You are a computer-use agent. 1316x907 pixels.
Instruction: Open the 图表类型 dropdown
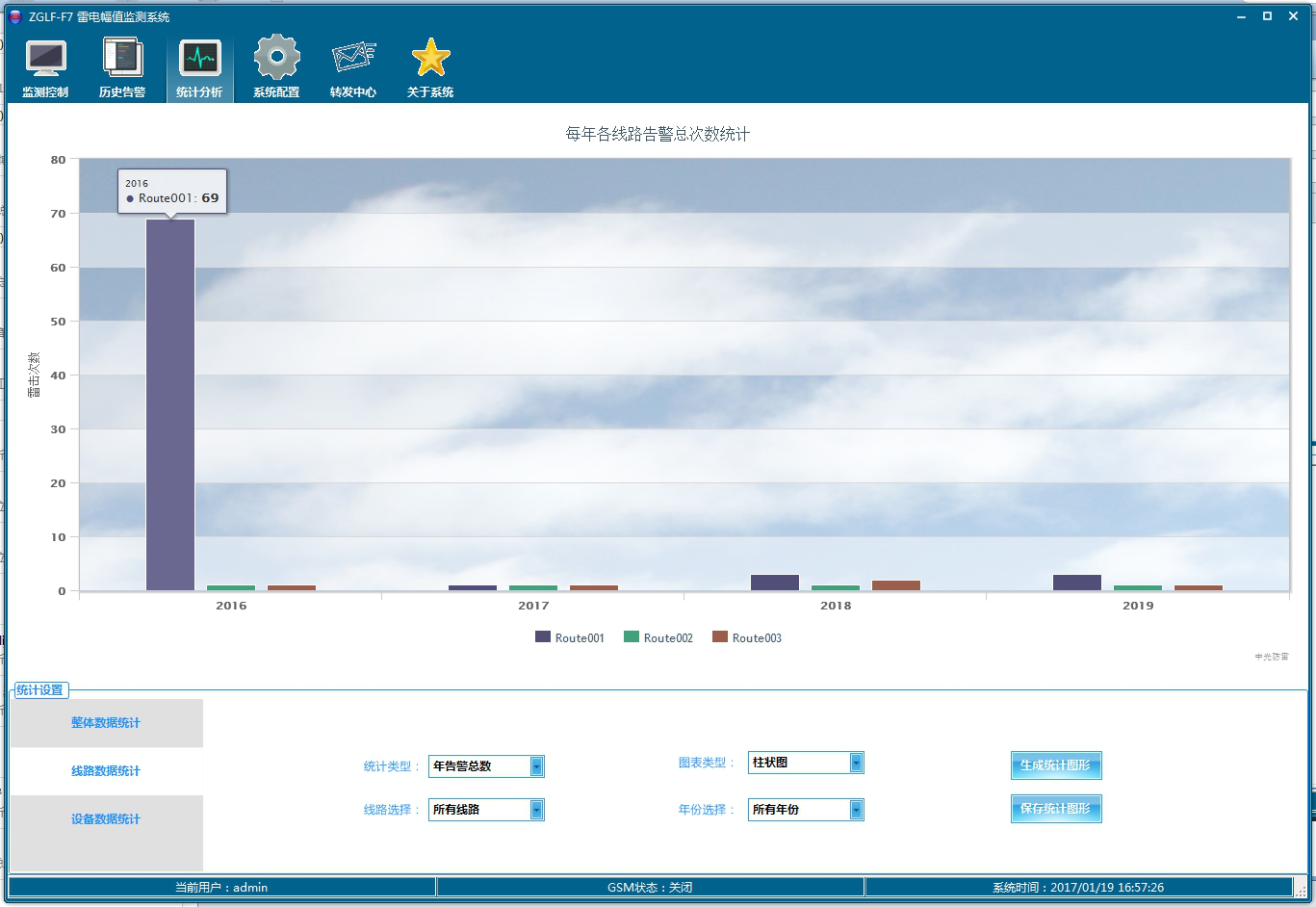(856, 763)
